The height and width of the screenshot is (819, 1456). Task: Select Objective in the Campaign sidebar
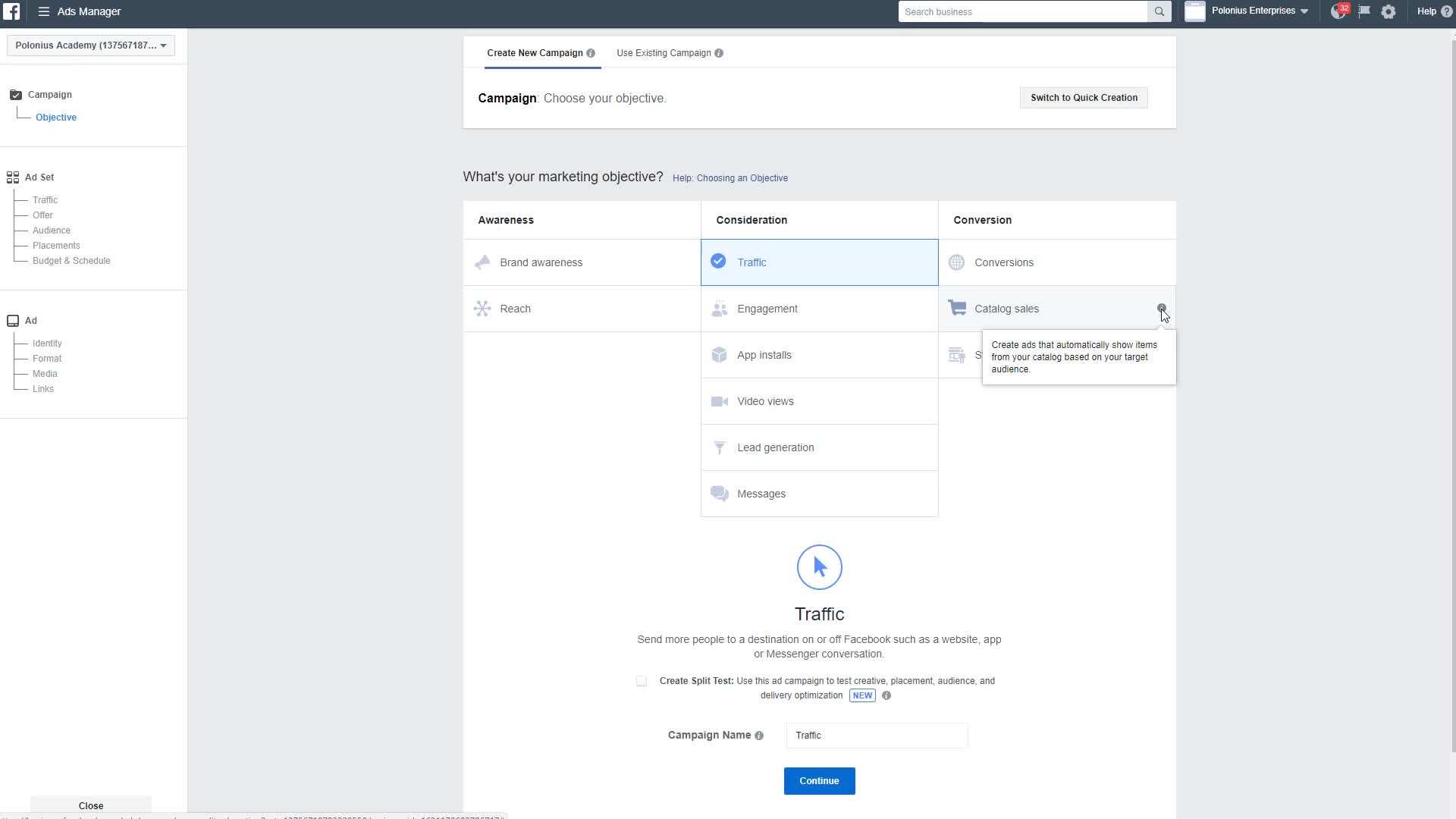click(x=56, y=118)
